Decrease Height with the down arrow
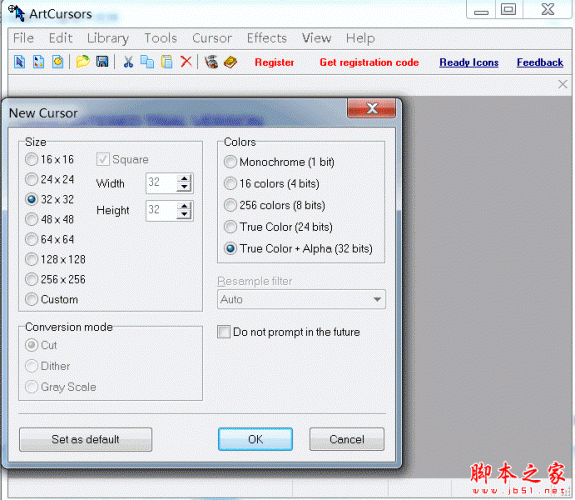 tap(184, 215)
